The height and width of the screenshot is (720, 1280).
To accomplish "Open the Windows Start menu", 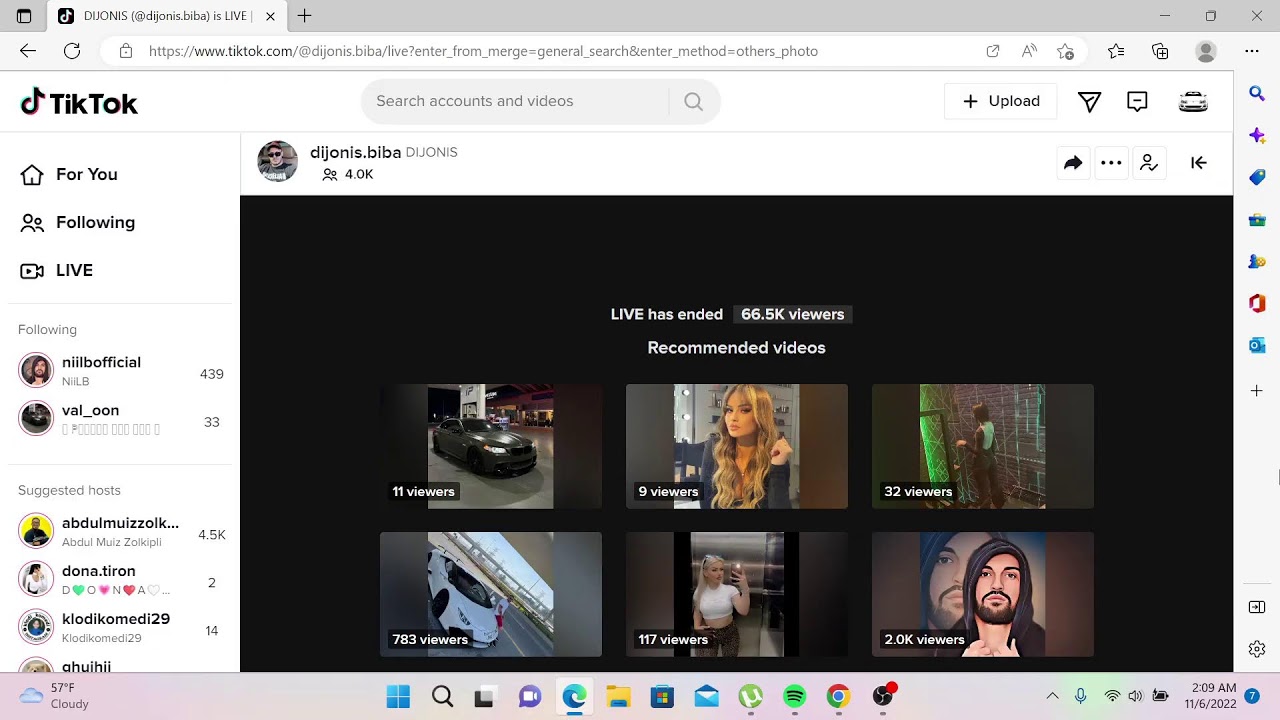I will coord(398,696).
